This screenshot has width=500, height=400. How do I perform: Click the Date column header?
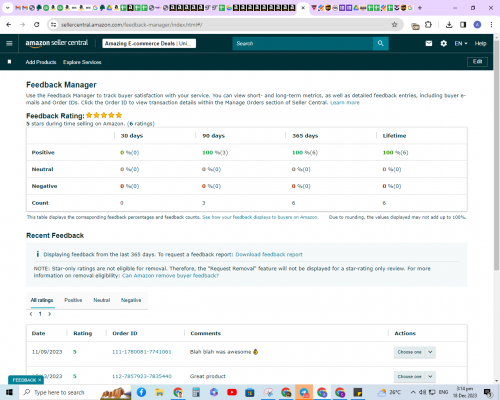click(38, 333)
